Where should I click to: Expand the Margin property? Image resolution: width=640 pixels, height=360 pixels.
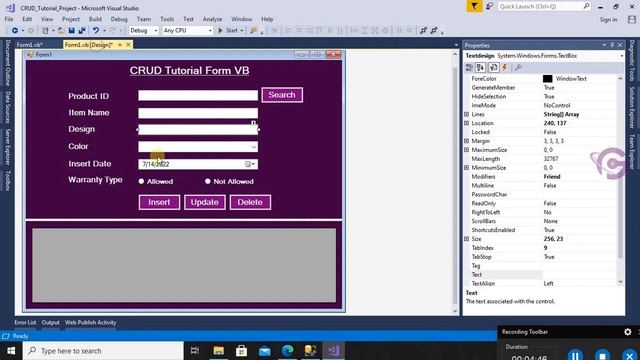[467, 141]
